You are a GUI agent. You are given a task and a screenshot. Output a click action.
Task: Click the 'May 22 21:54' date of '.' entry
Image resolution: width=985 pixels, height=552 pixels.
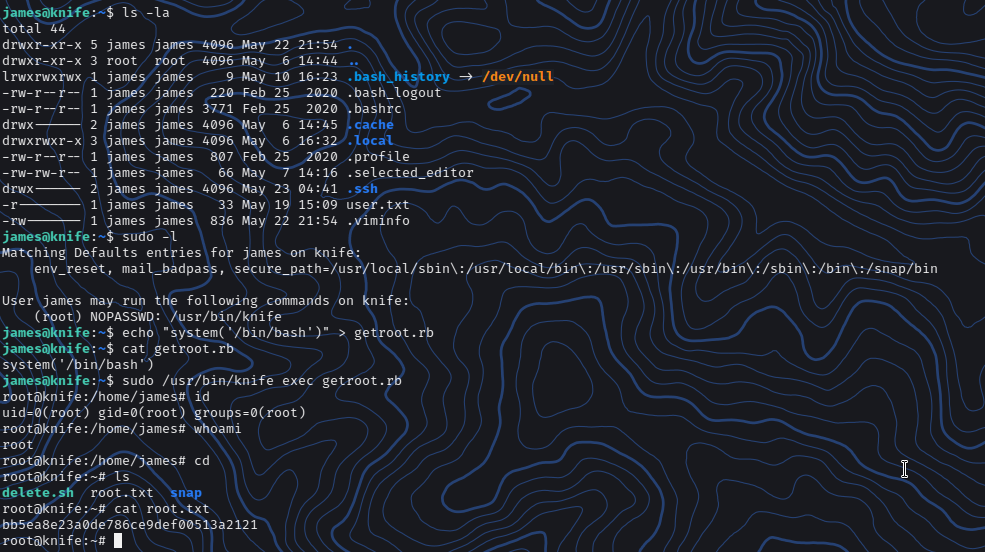[290, 45]
